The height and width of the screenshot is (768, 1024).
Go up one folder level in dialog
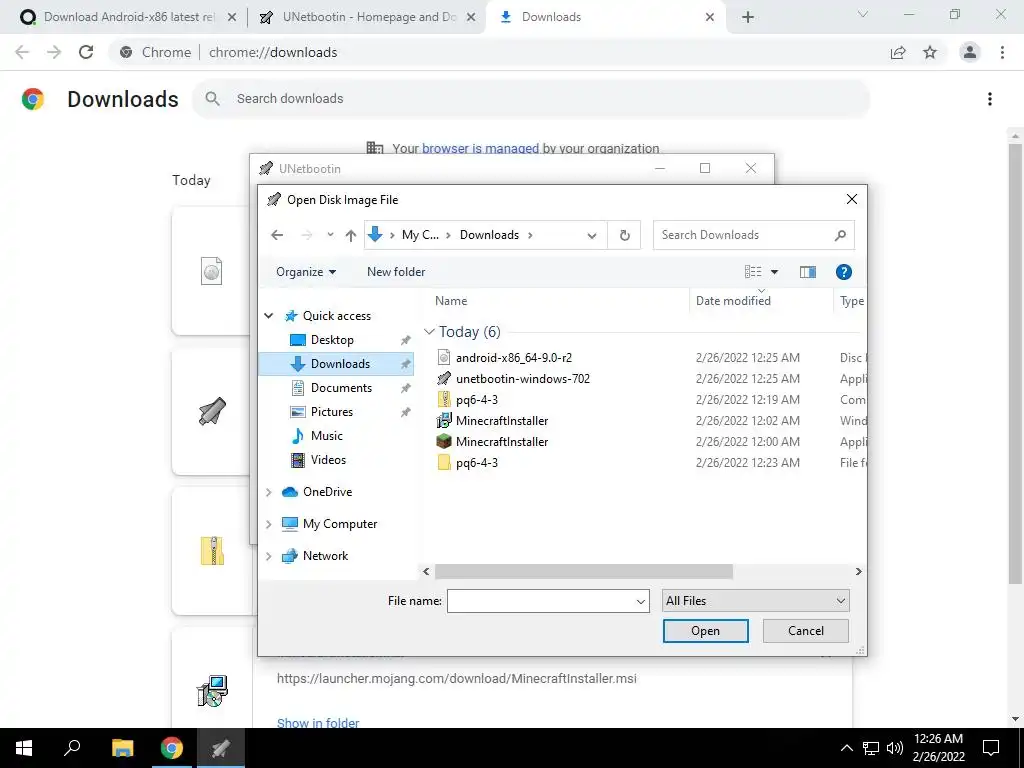[x=351, y=235]
